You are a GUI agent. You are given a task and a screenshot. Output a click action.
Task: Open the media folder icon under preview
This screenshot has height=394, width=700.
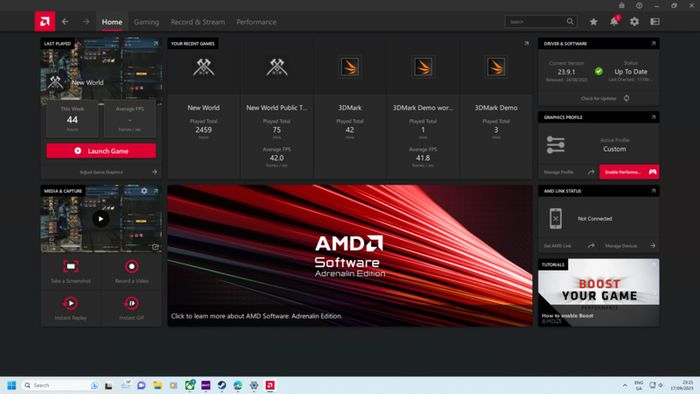tap(155, 247)
